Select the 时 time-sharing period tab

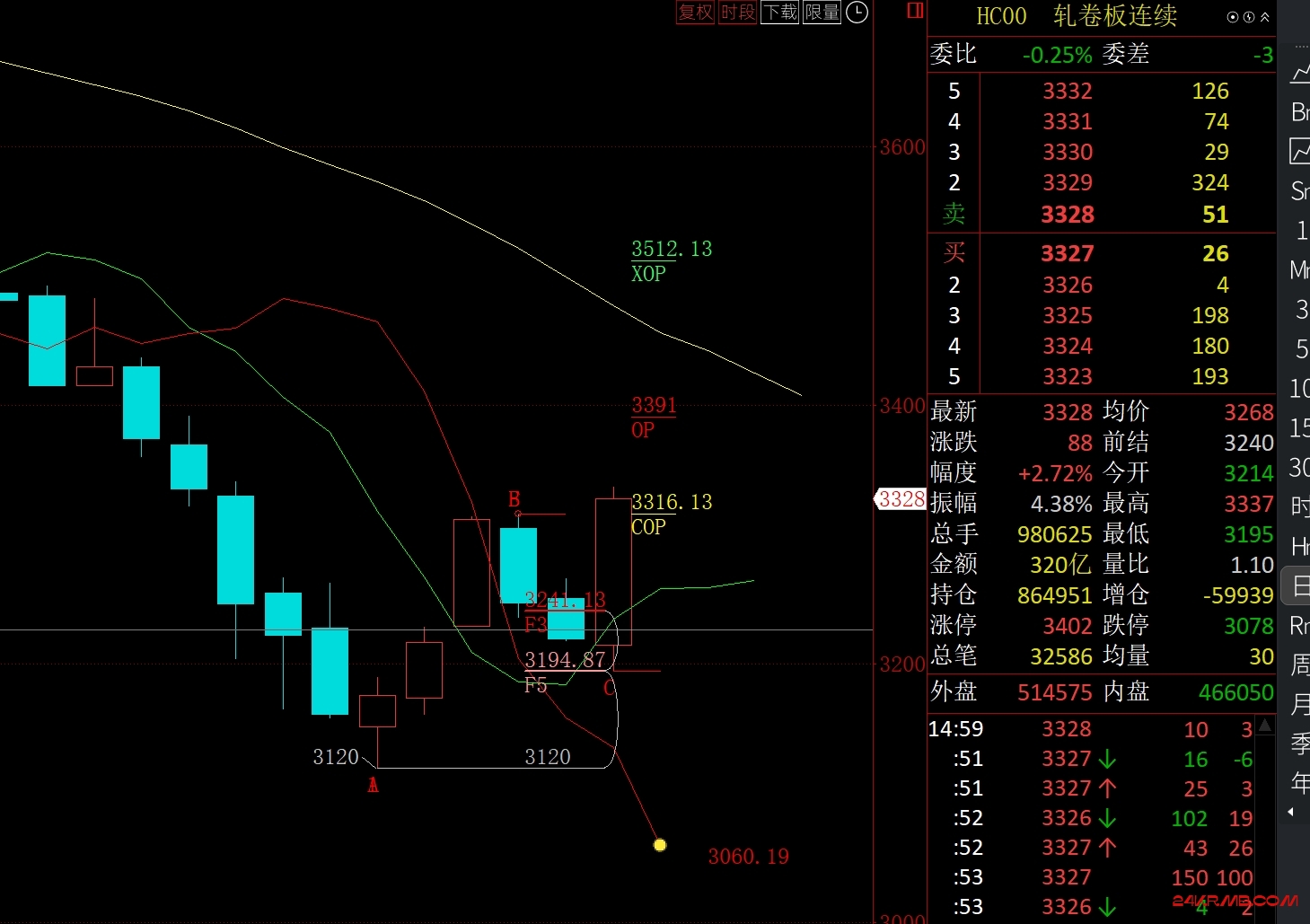pyautogui.click(x=1300, y=507)
